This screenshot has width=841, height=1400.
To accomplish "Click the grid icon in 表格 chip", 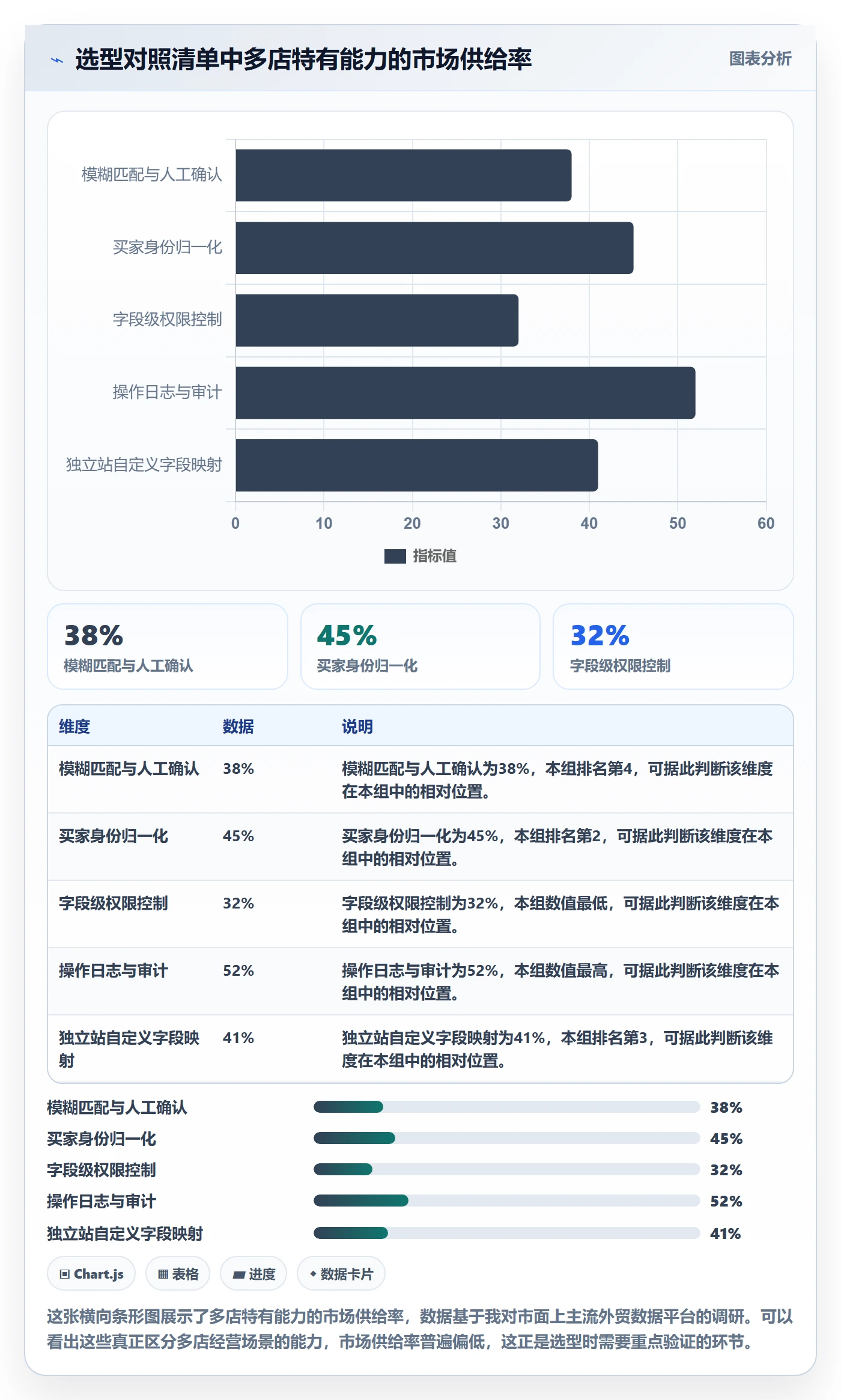I will (163, 1274).
